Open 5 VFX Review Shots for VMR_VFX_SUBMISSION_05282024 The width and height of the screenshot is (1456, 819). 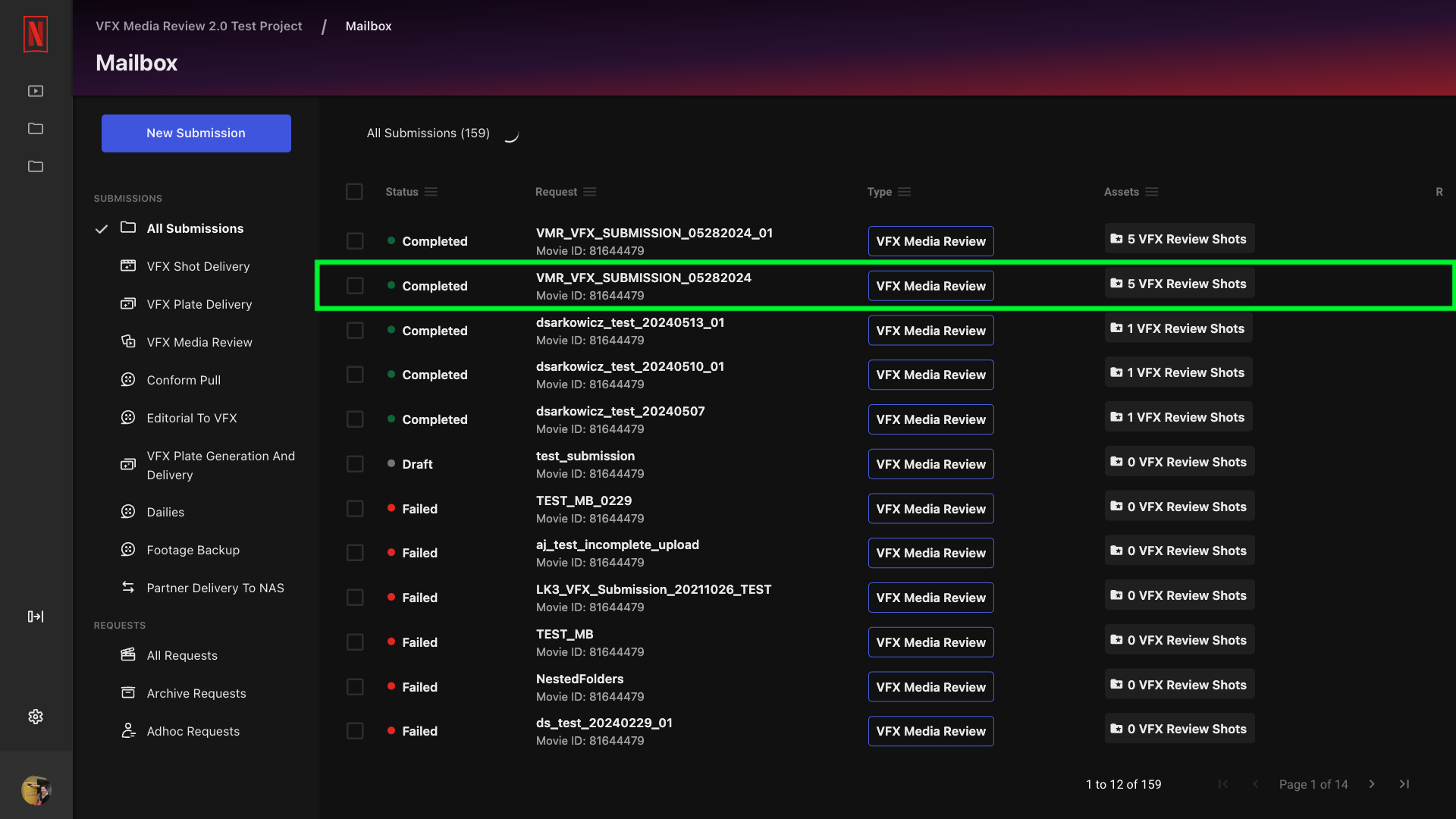[1179, 284]
